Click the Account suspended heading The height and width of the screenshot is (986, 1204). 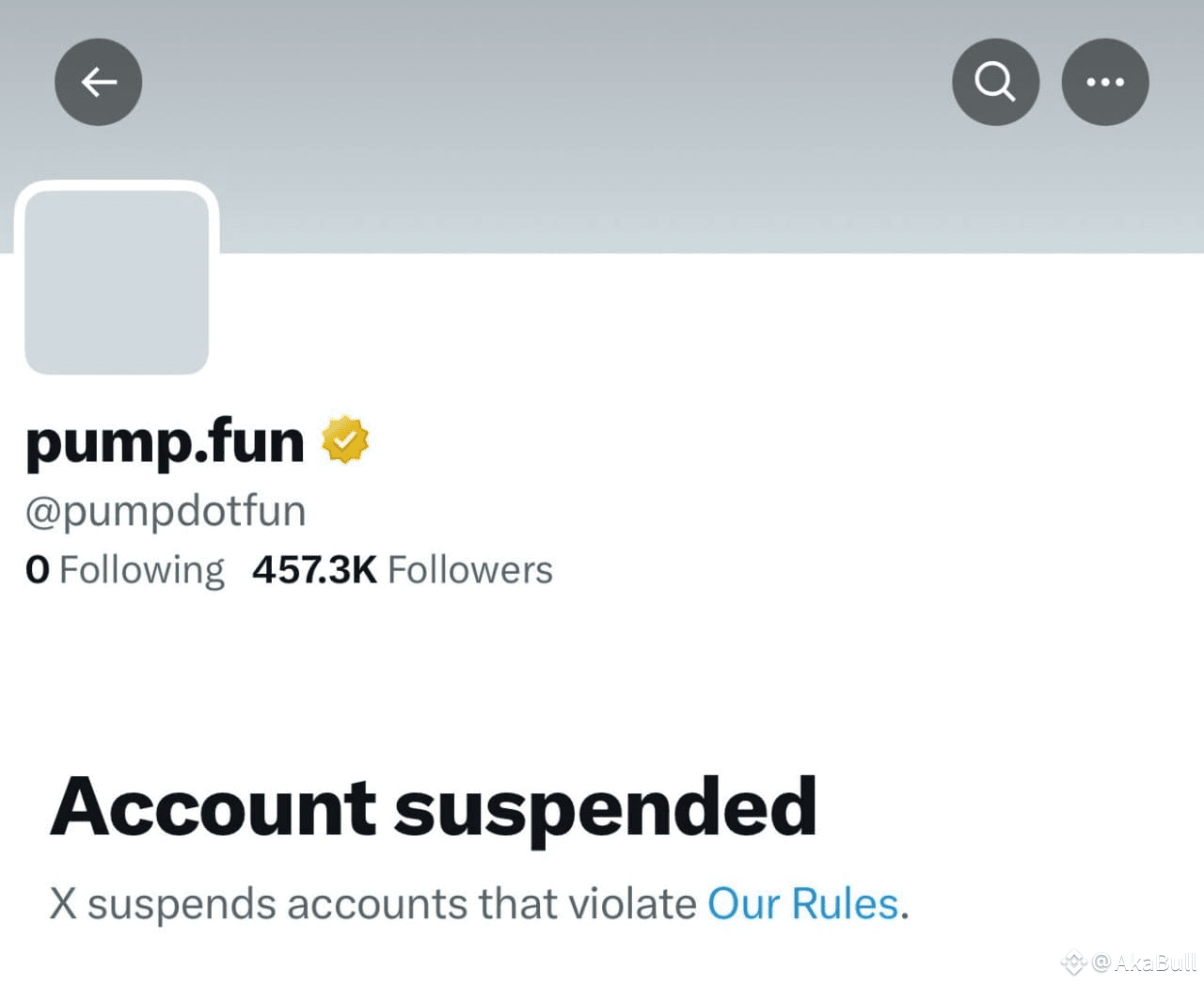click(433, 806)
